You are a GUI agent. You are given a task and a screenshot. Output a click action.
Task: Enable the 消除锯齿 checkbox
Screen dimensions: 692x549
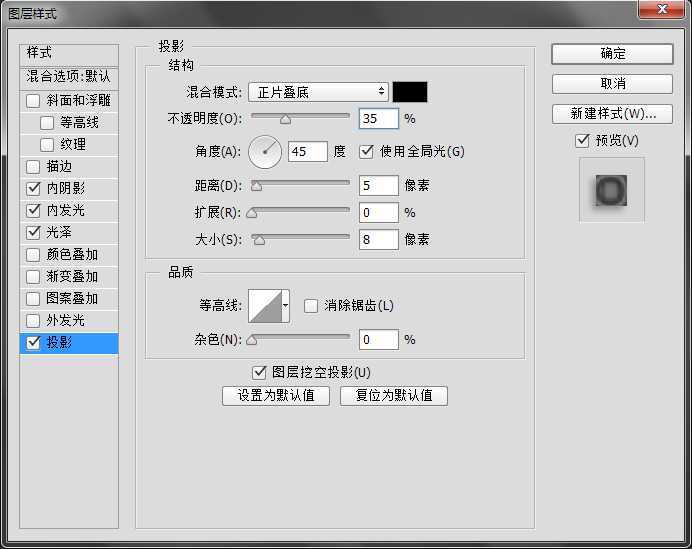[x=311, y=305]
